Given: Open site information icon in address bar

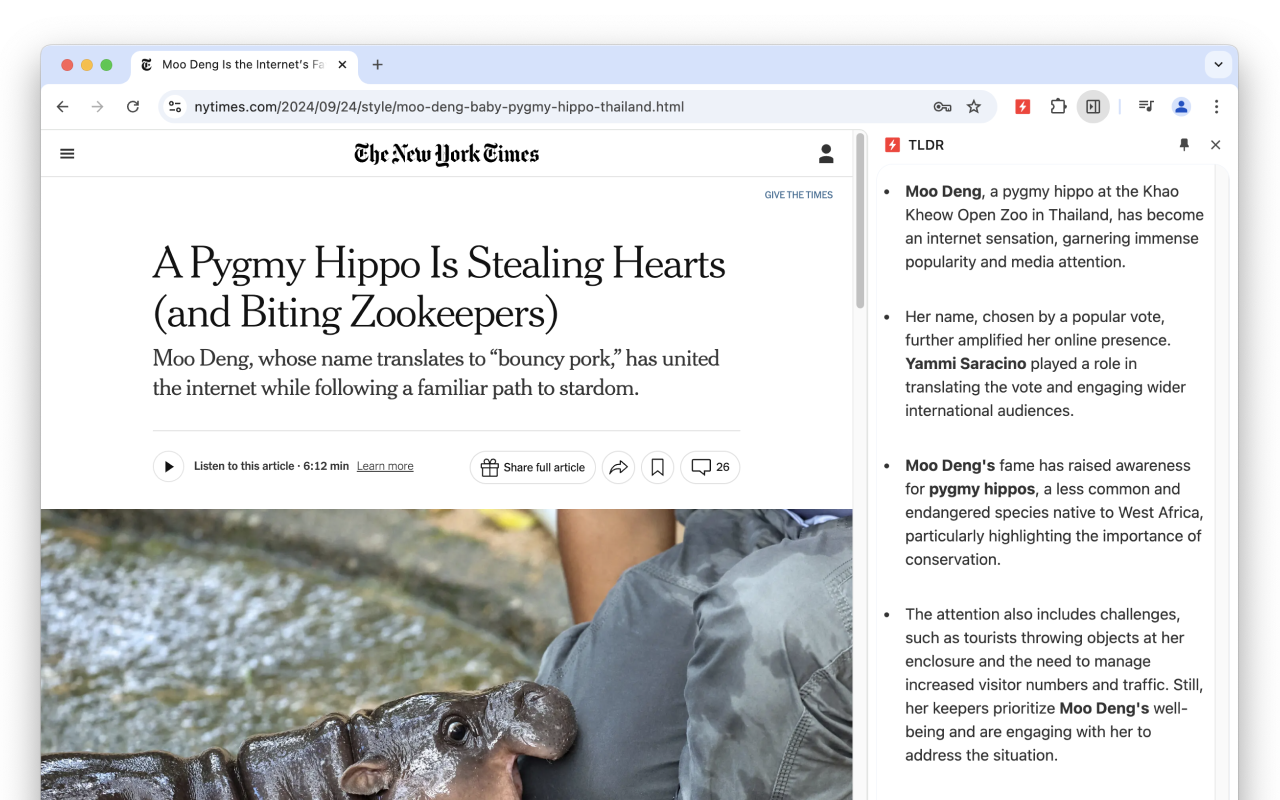Looking at the screenshot, I should (175, 107).
